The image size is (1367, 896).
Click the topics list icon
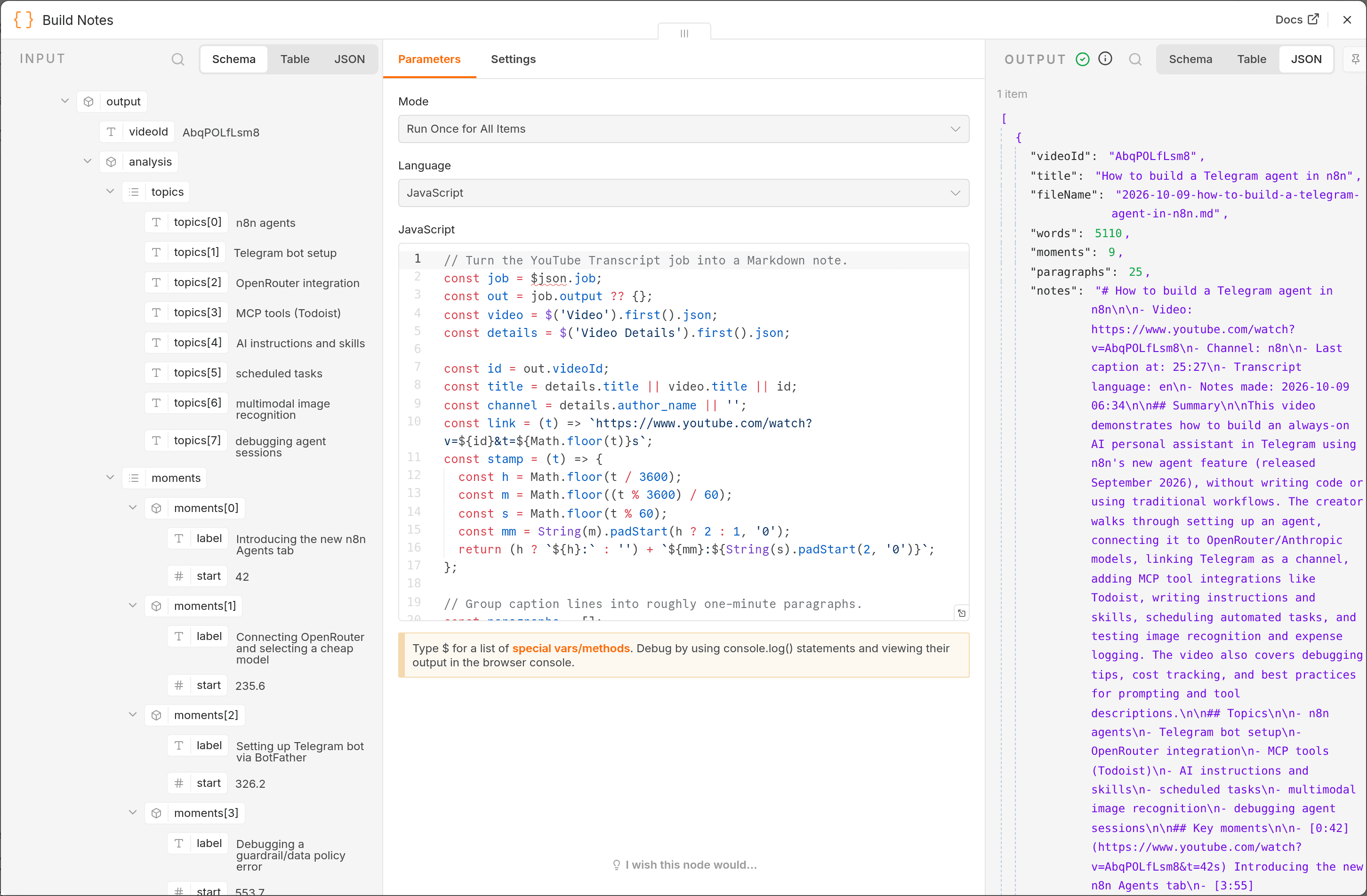133,192
